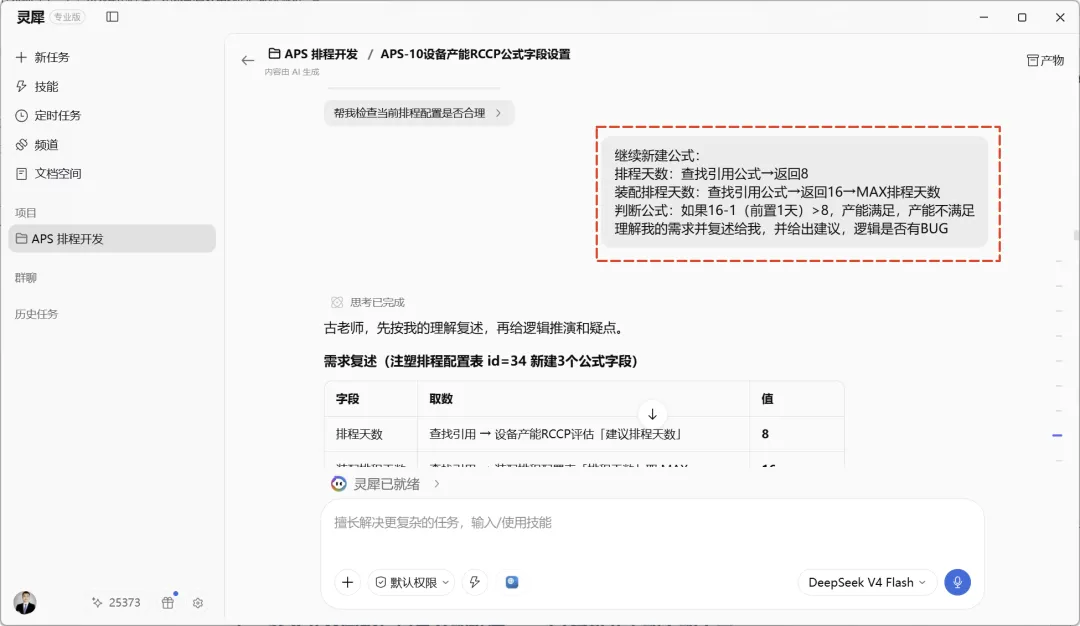Open the gift rewards icon
This screenshot has height=626, width=1080.
(x=168, y=603)
